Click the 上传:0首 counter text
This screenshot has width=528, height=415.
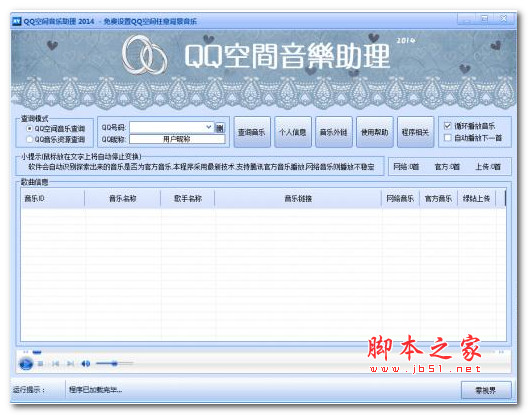[488, 166]
